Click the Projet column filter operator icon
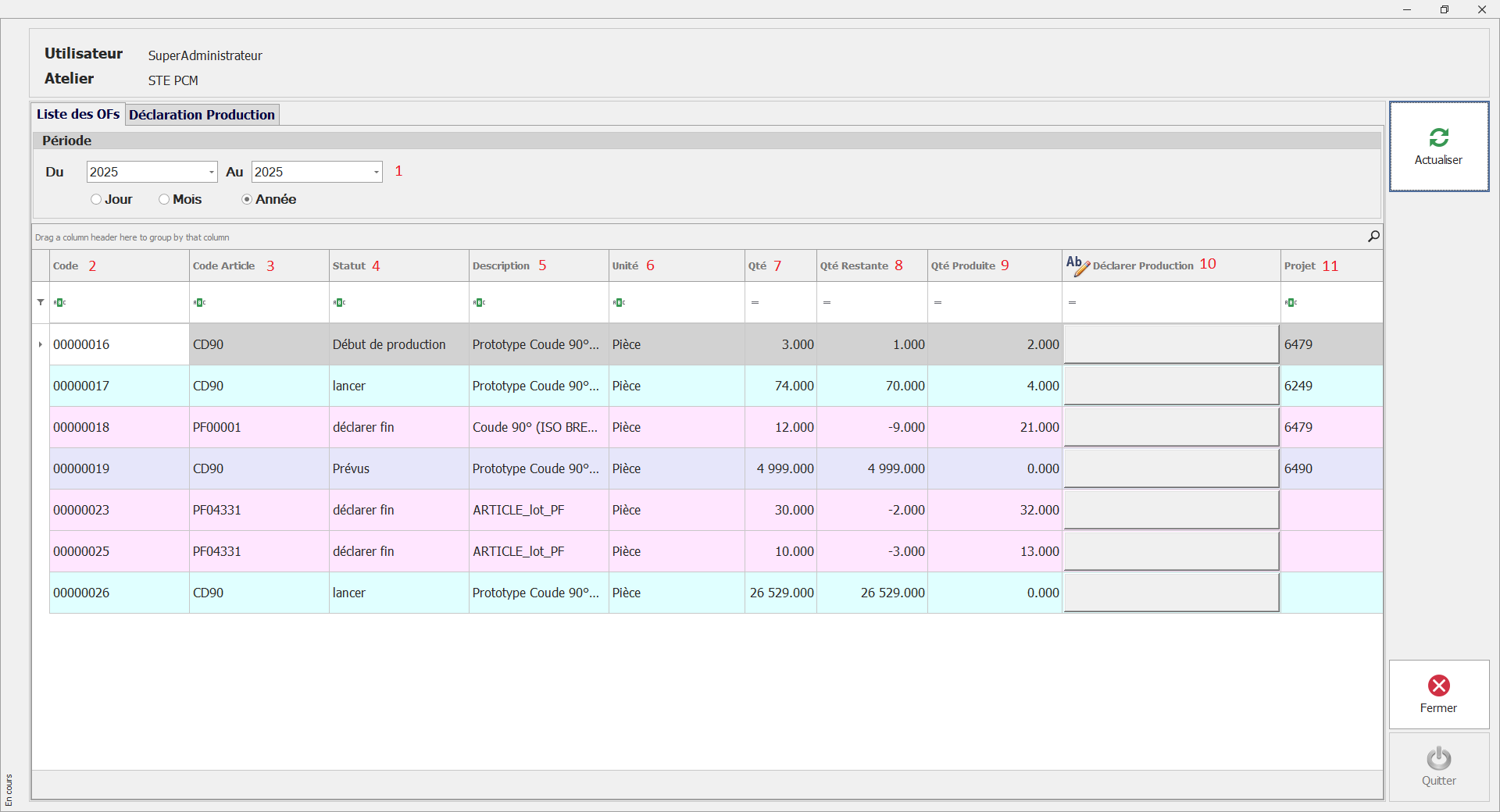Viewport: 1500px width, 812px height. [1291, 302]
